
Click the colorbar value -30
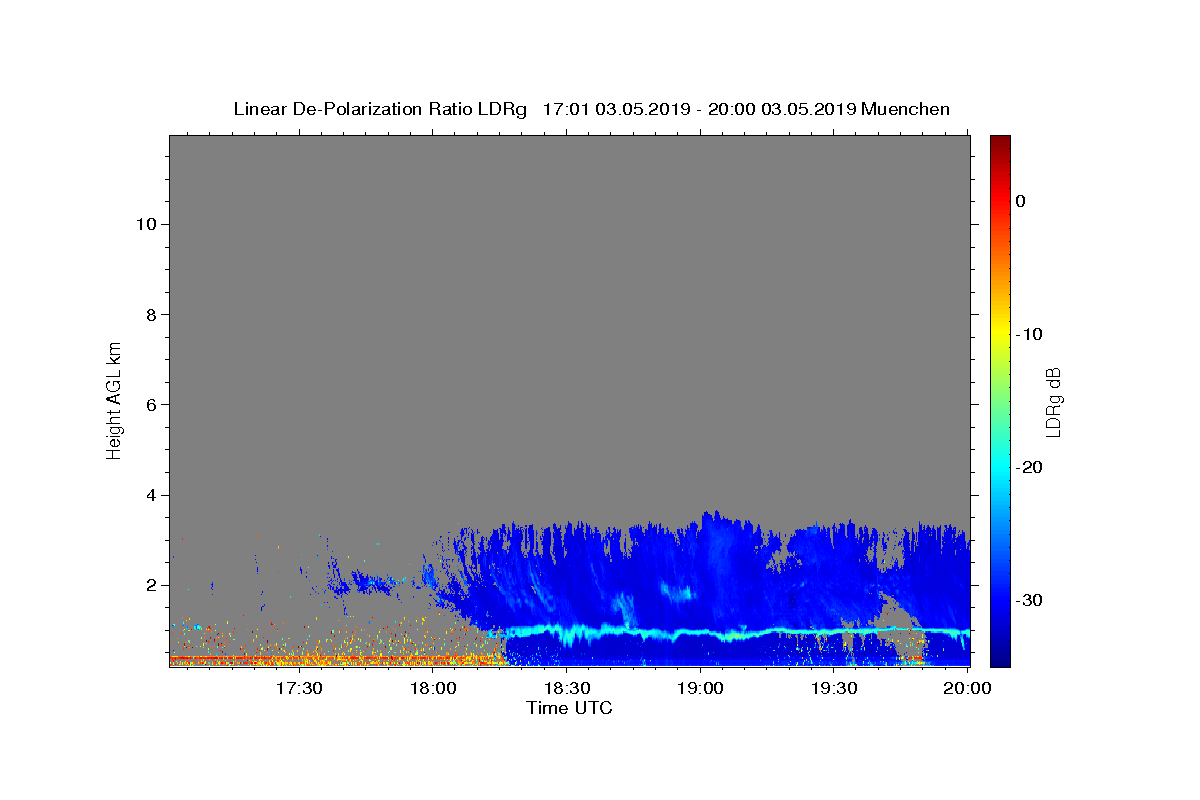pyautogui.click(x=1029, y=600)
